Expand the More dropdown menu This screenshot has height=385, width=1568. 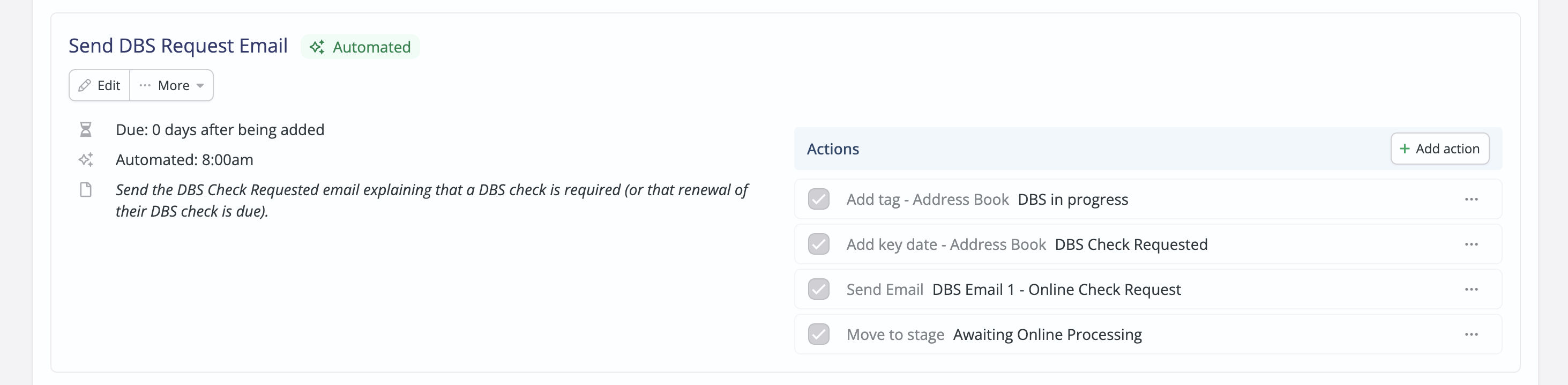pos(171,85)
